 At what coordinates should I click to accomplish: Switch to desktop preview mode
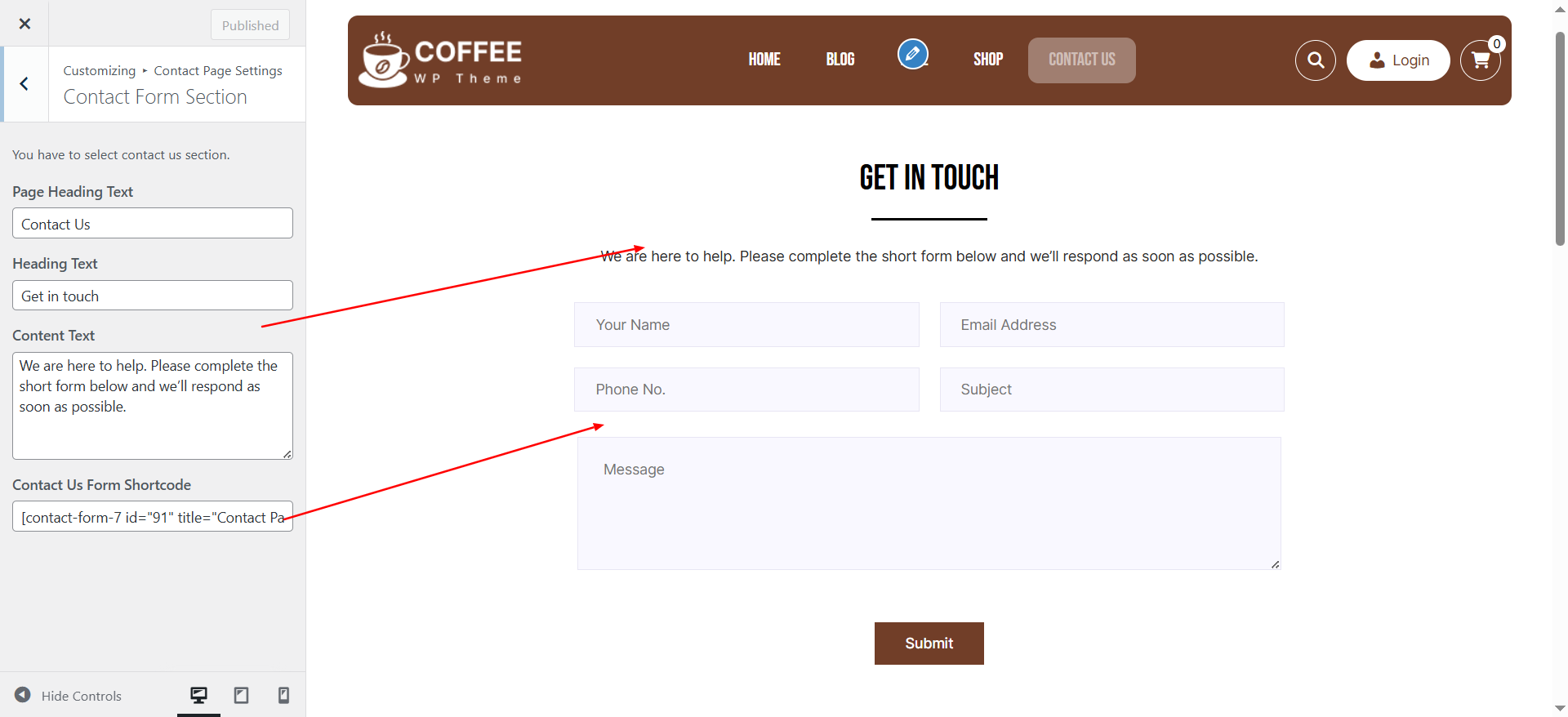click(x=198, y=695)
